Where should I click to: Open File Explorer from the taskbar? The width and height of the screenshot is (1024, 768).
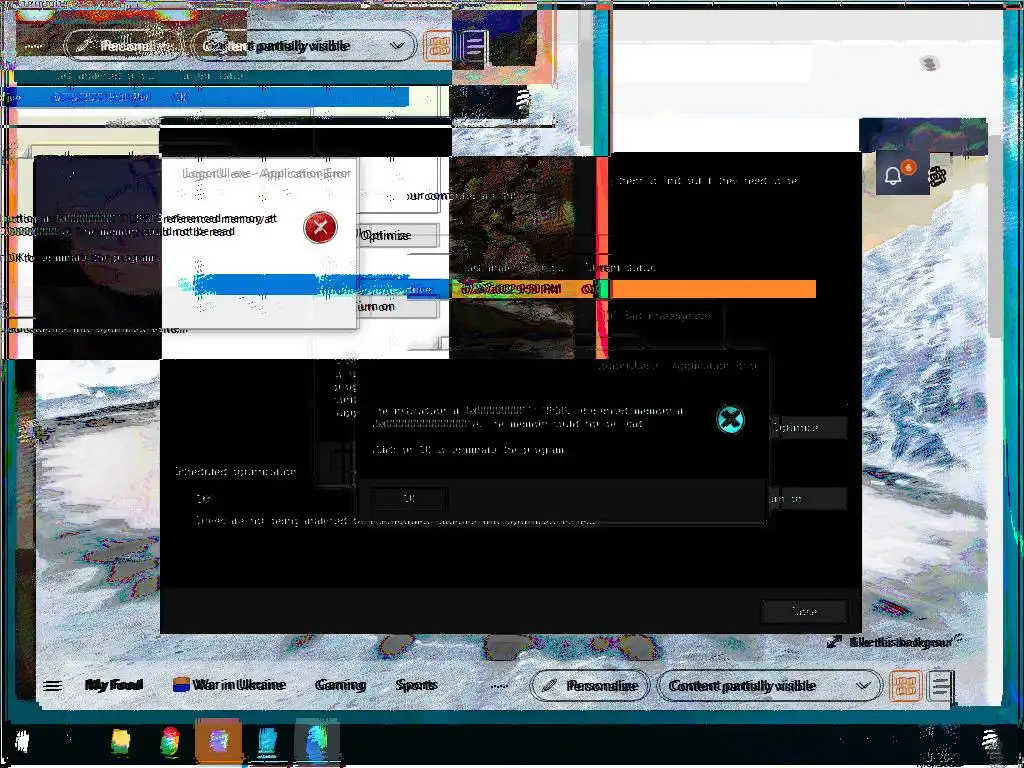click(121, 743)
